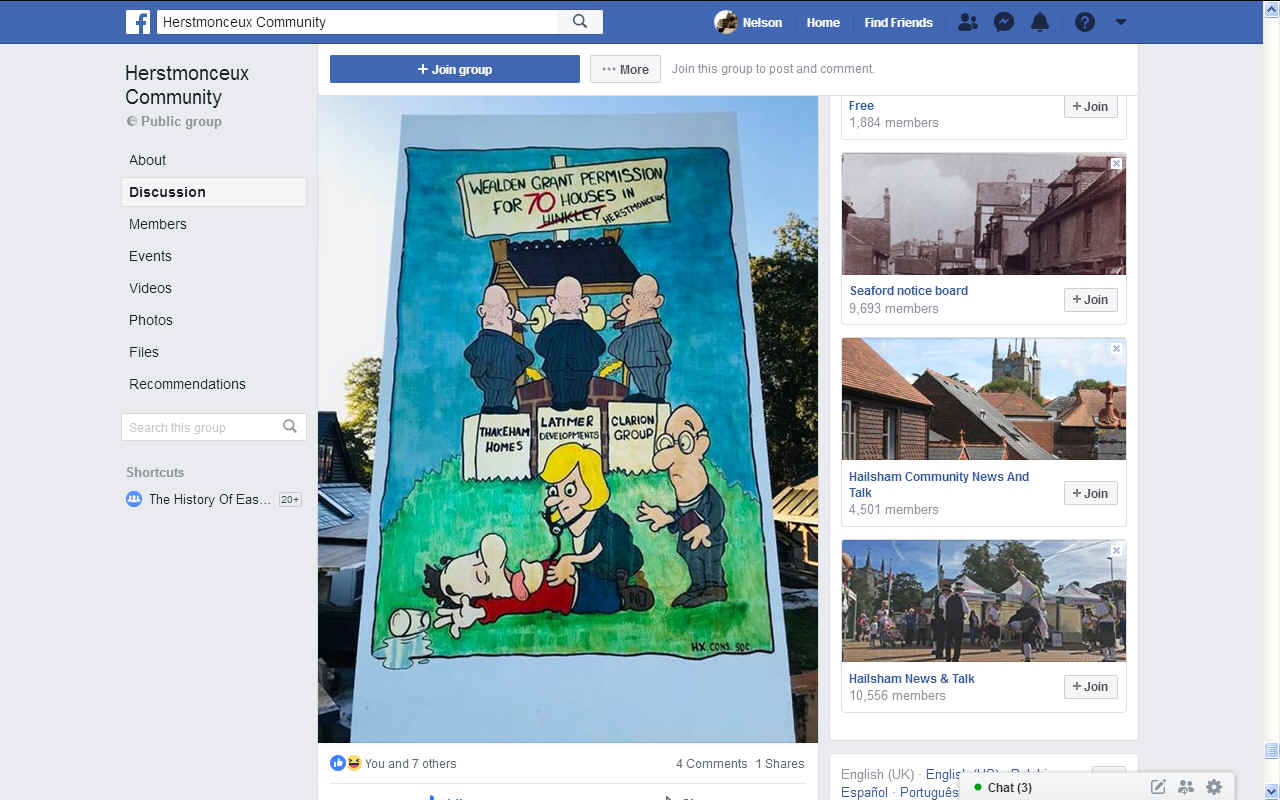
Task: Join Hailsham News & Talk group
Action: coord(1090,686)
